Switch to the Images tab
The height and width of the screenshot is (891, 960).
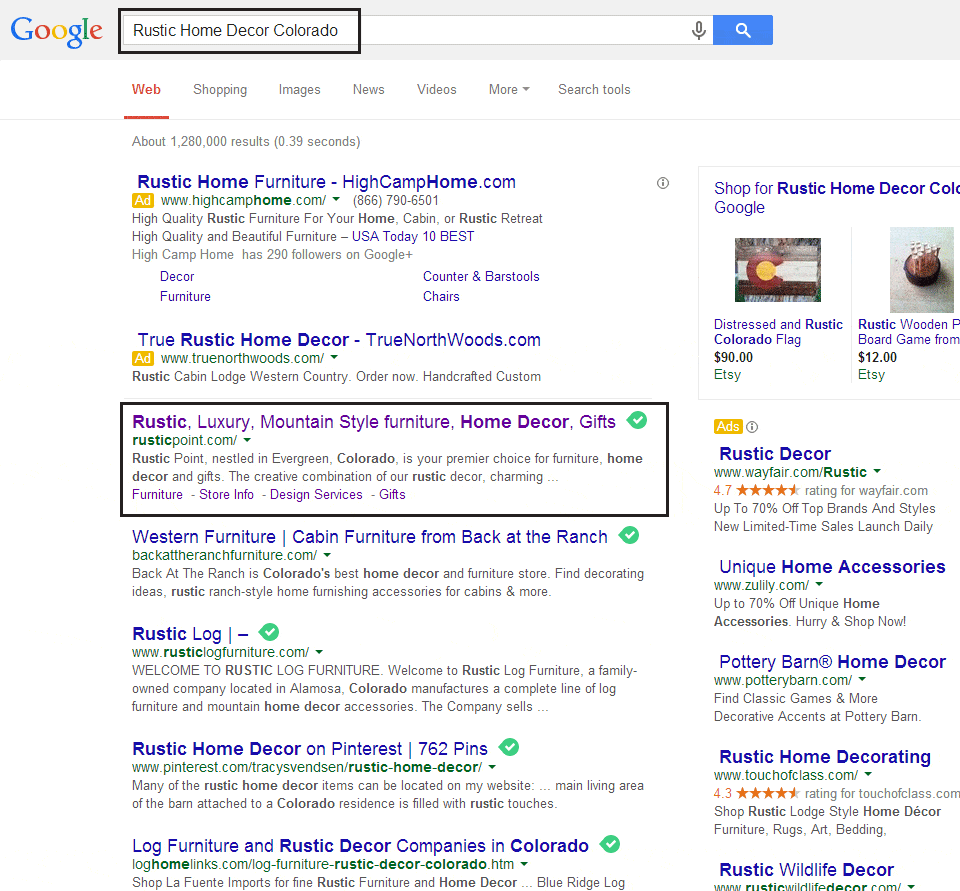[x=299, y=89]
